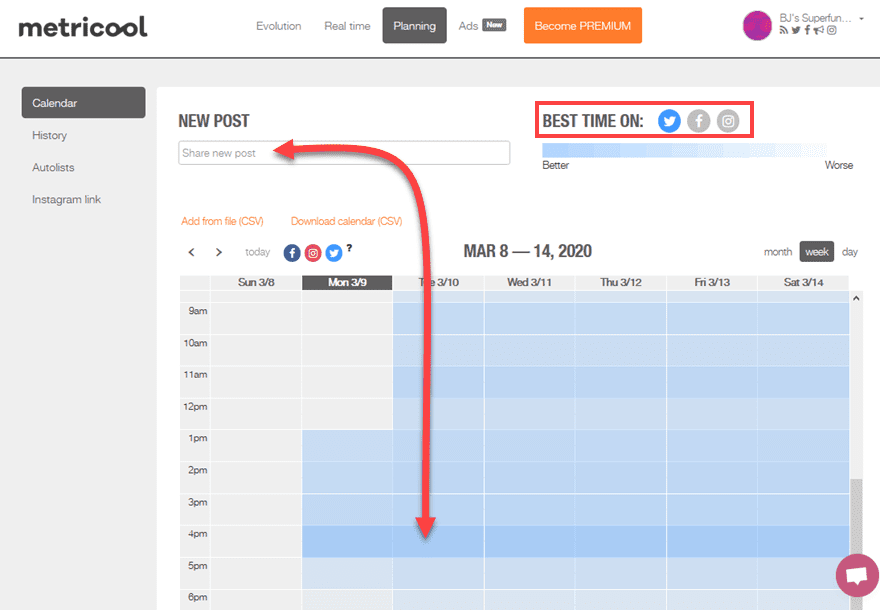Click the Instagram filter icon above the calendar

pos(312,252)
